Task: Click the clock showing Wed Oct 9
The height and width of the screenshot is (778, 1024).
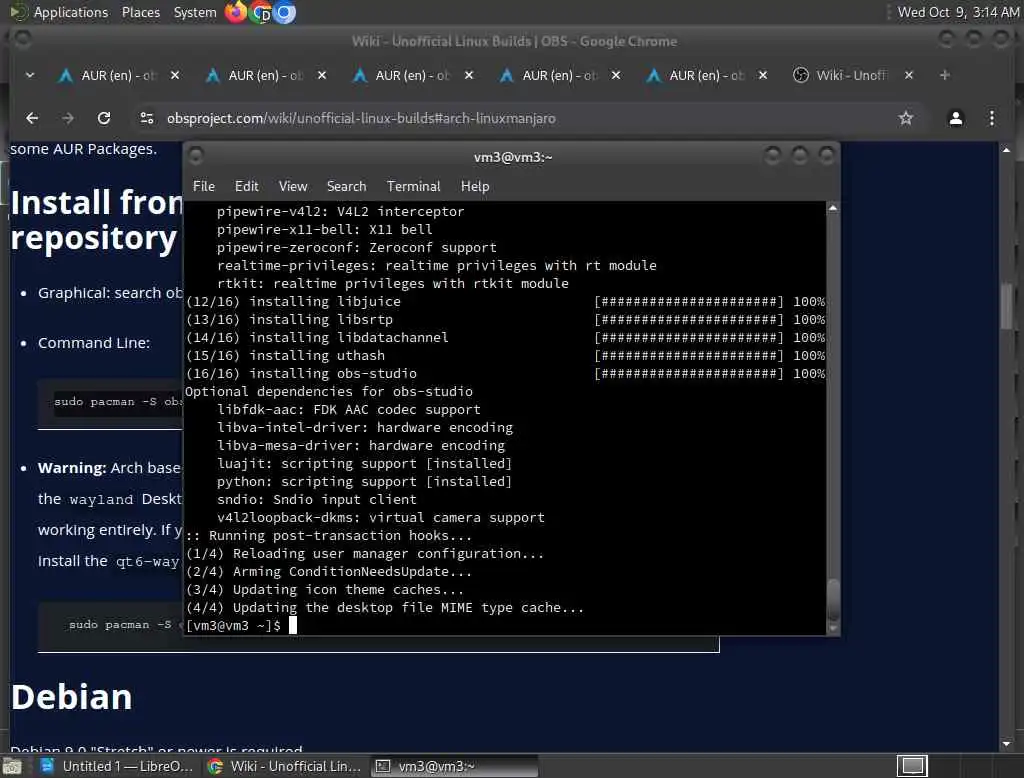Action: 957,12
